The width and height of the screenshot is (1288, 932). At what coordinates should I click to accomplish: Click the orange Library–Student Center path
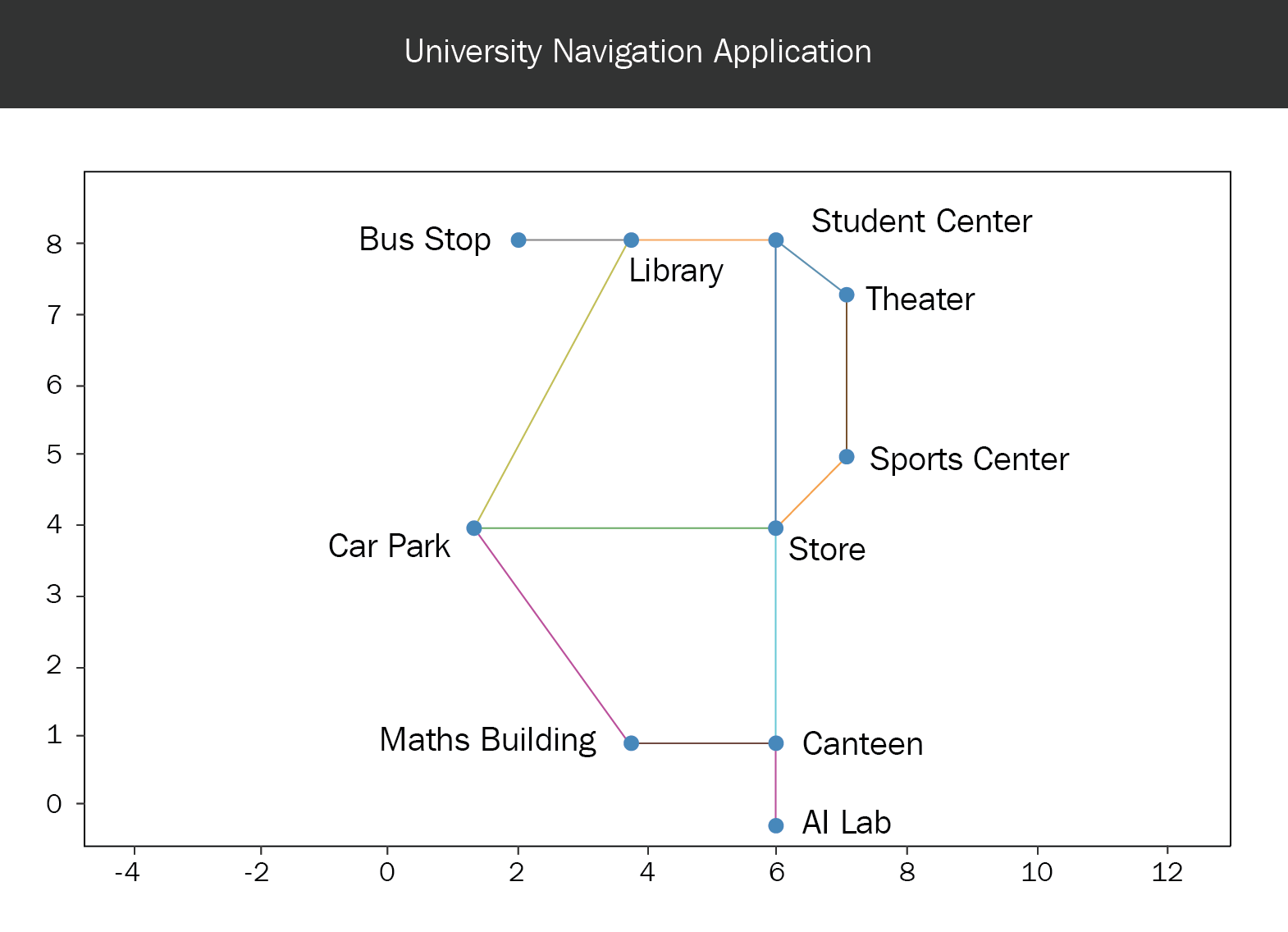[703, 240]
